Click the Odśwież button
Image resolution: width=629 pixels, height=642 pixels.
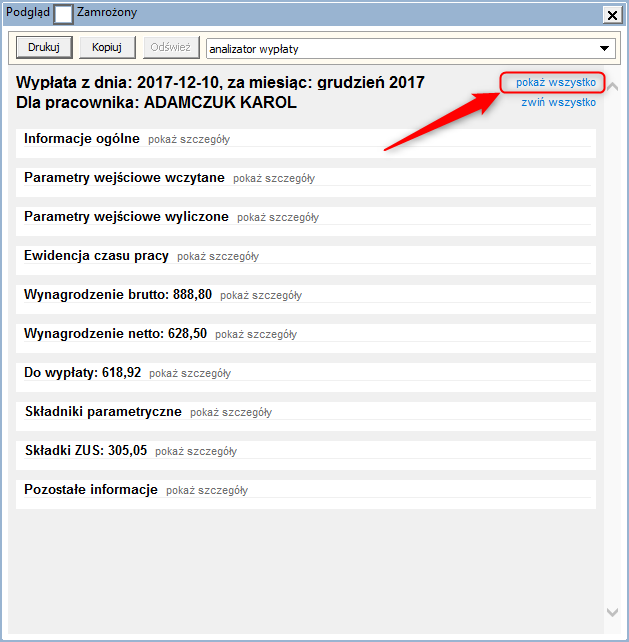(x=171, y=47)
